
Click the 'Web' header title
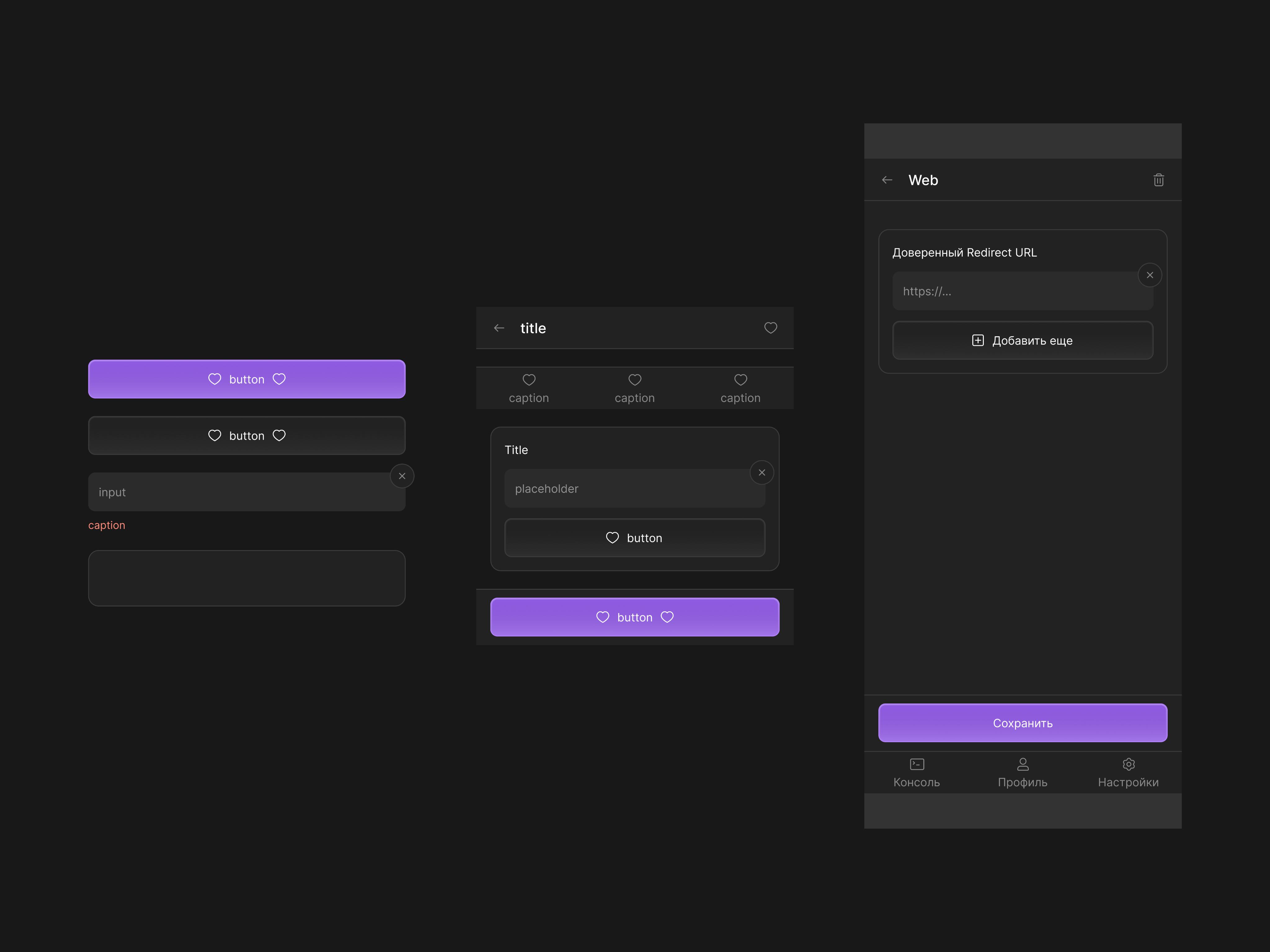pos(923,180)
